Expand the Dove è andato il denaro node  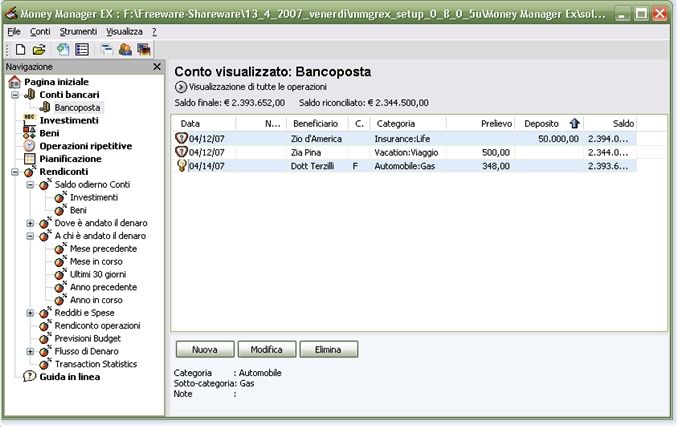click(x=30, y=223)
